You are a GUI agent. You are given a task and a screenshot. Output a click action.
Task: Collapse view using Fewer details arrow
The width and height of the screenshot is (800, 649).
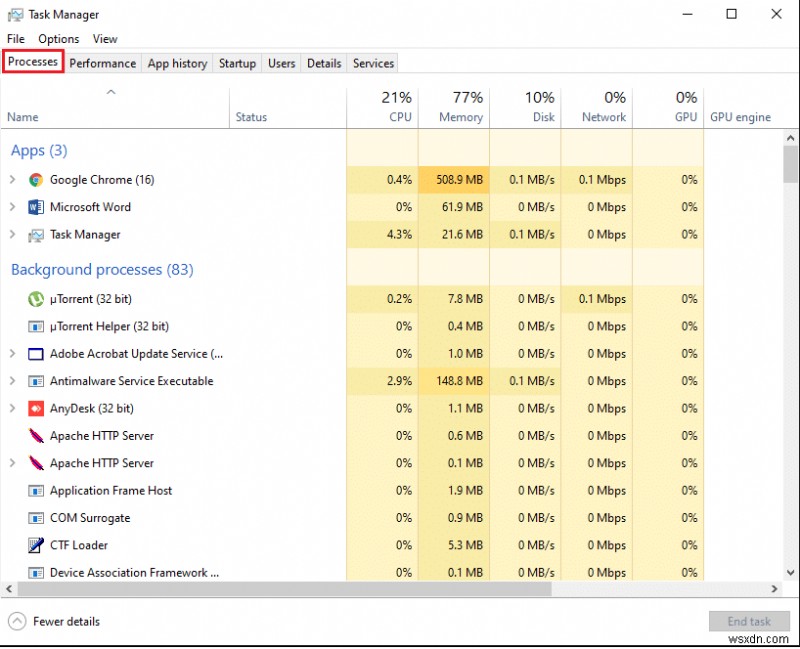click(x=17, y=621)
